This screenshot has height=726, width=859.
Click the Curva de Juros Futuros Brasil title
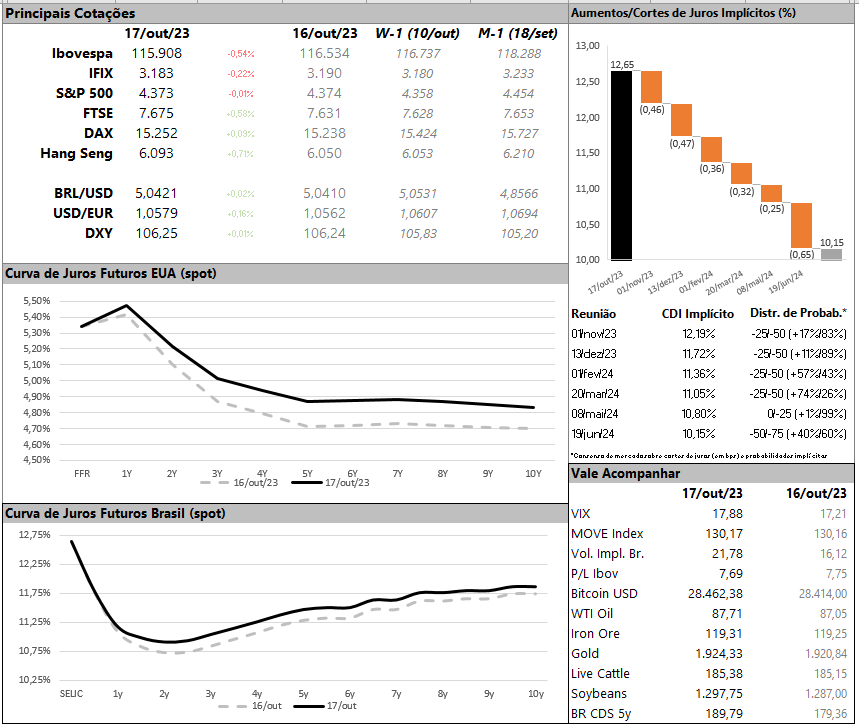(115, 513)
